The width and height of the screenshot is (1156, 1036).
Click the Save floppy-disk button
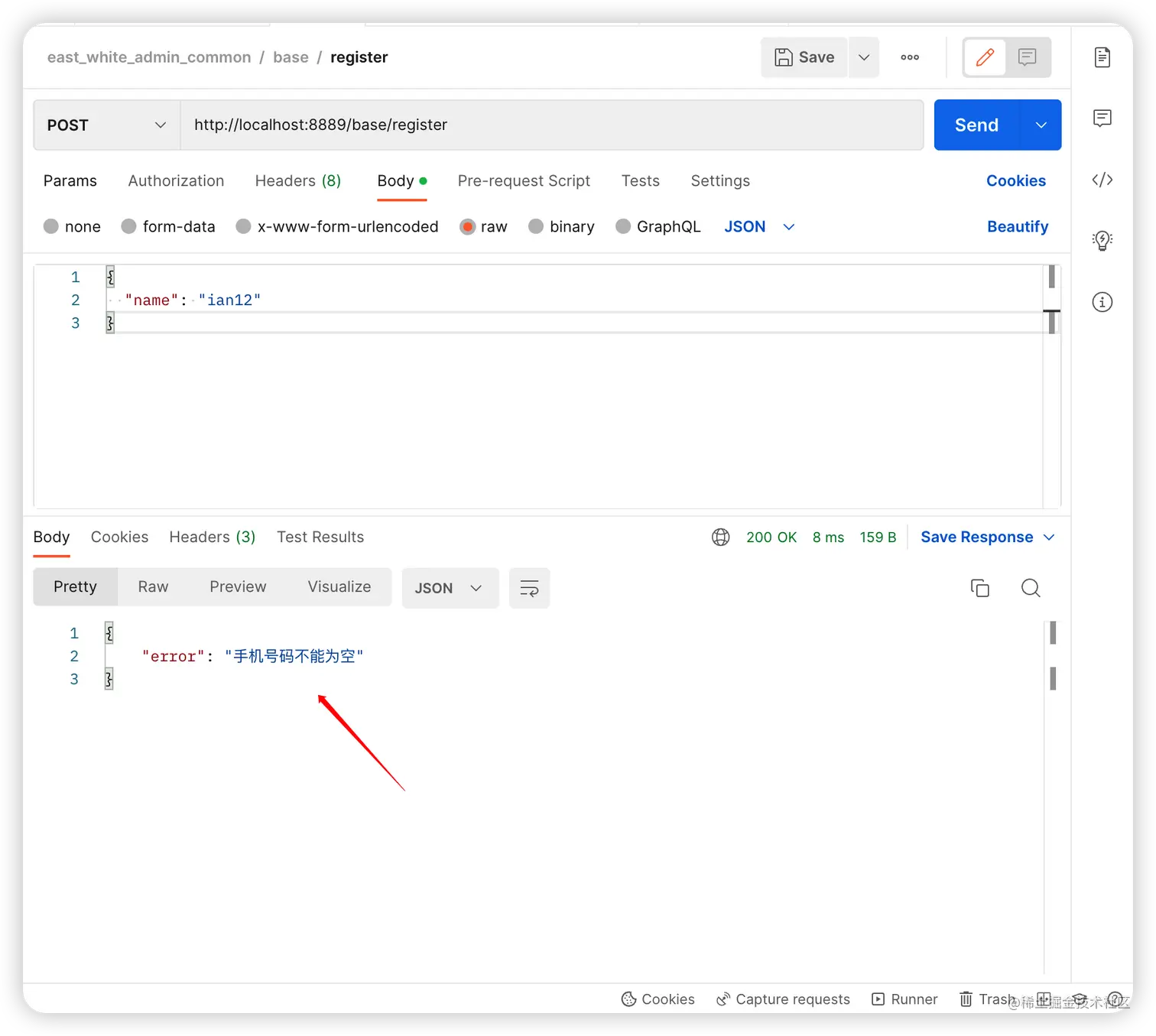[804, 57]
